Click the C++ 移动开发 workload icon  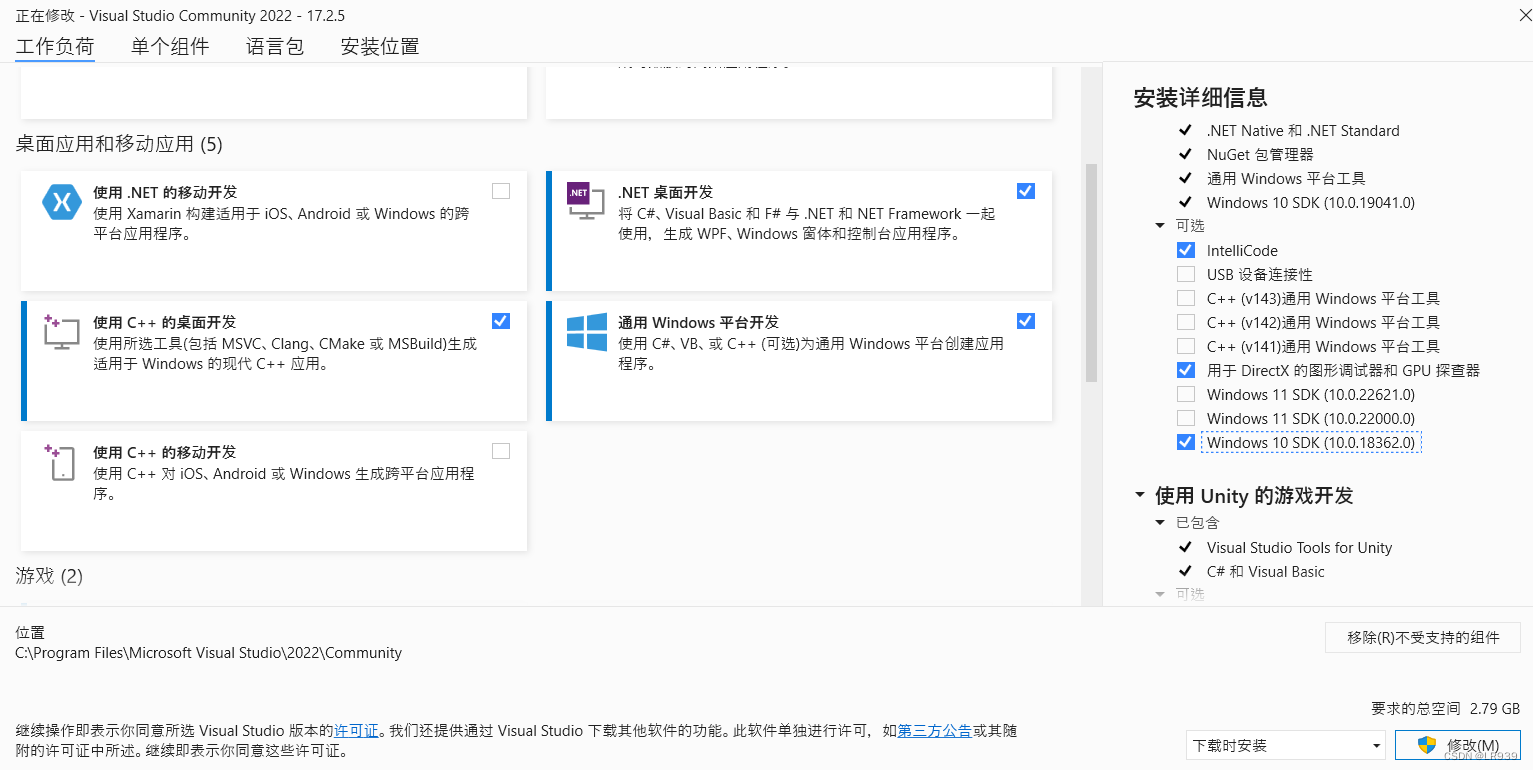61,461
